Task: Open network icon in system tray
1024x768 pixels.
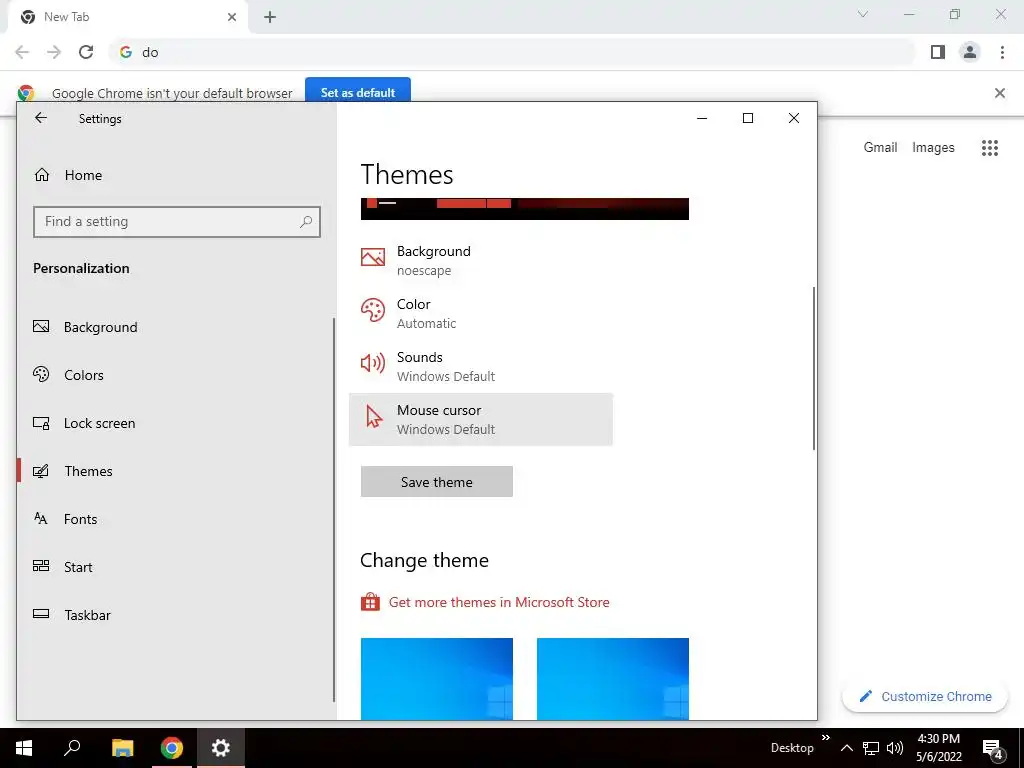Action: 871,748
